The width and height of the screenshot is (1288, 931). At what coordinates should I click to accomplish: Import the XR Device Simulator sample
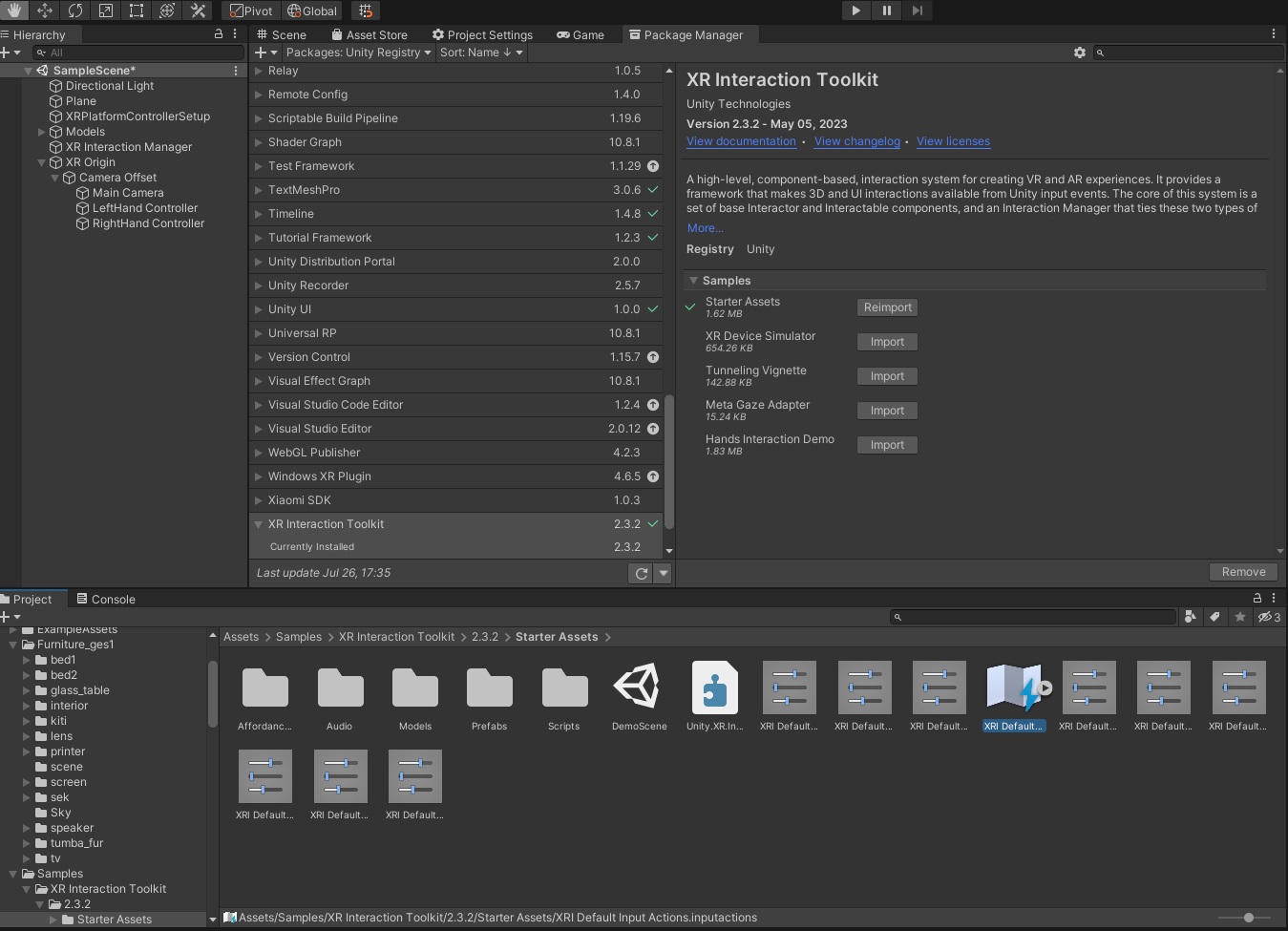click(x=888, y=342)
